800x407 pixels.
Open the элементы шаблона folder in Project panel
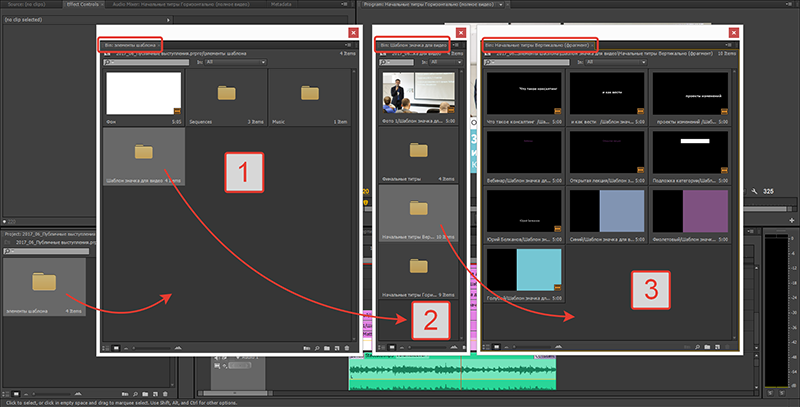44,283
